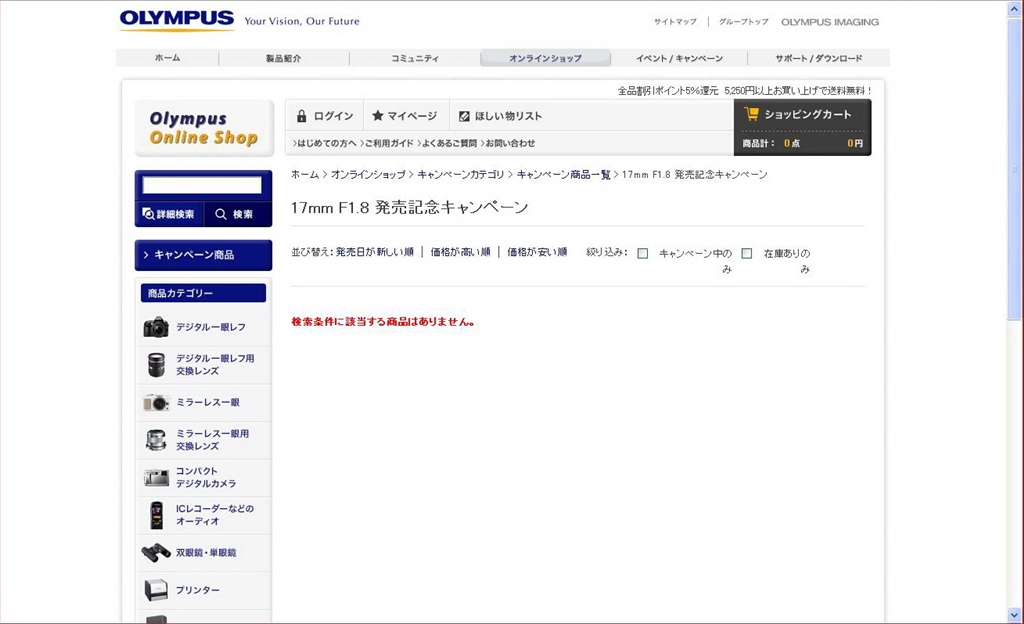Click the ミラーレス一眼用交換レンズ lens icon

pyautogui.click(x=156, y=440)
